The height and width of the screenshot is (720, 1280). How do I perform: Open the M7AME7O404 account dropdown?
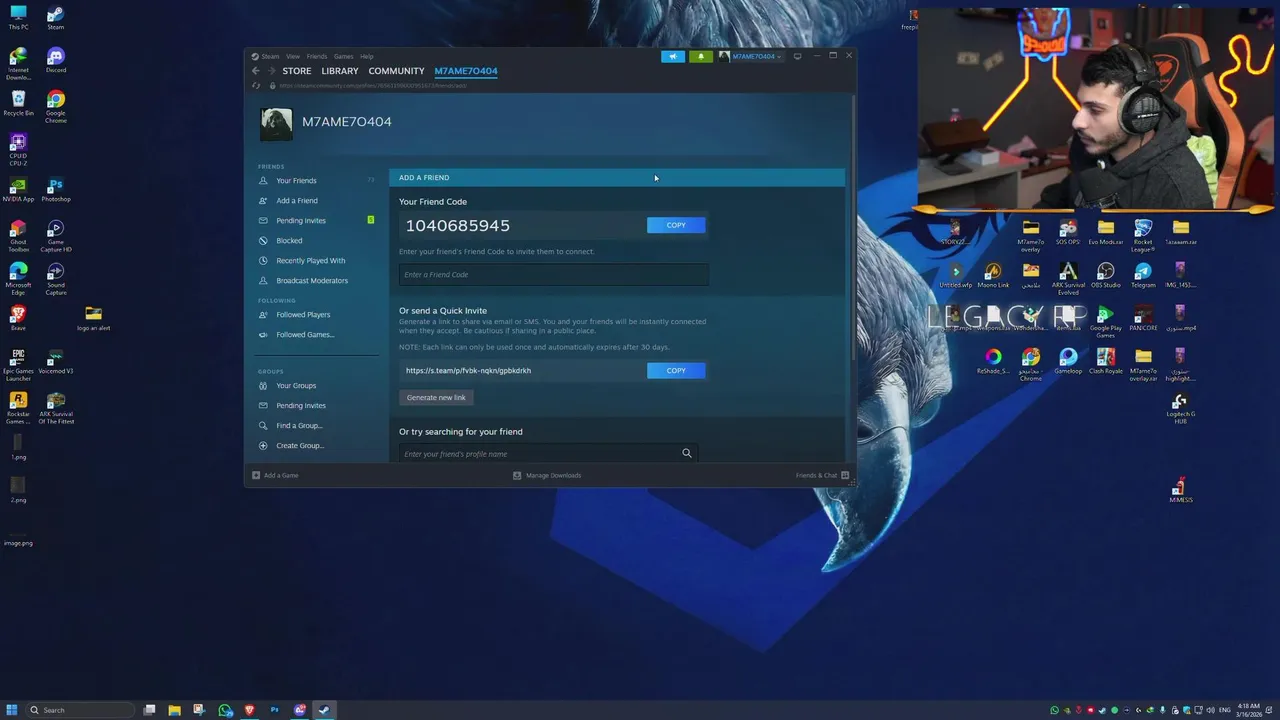[751, 56]
